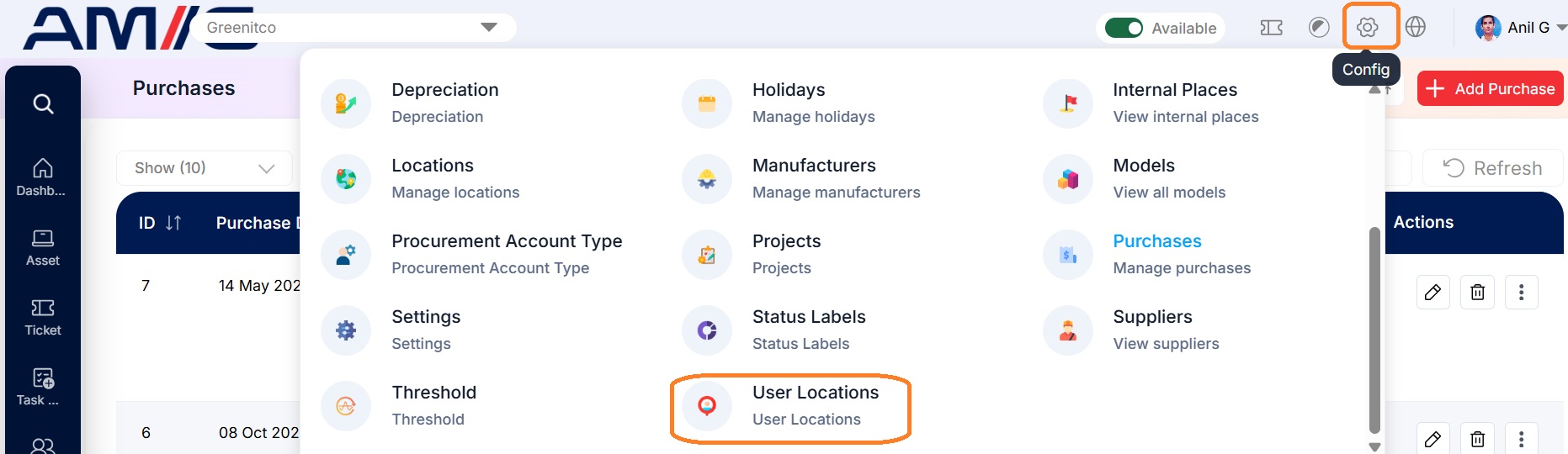The width and height of the screenshot is (1568, 454).
Task: Click the Models cubes icon
Action: [1068, 179]
